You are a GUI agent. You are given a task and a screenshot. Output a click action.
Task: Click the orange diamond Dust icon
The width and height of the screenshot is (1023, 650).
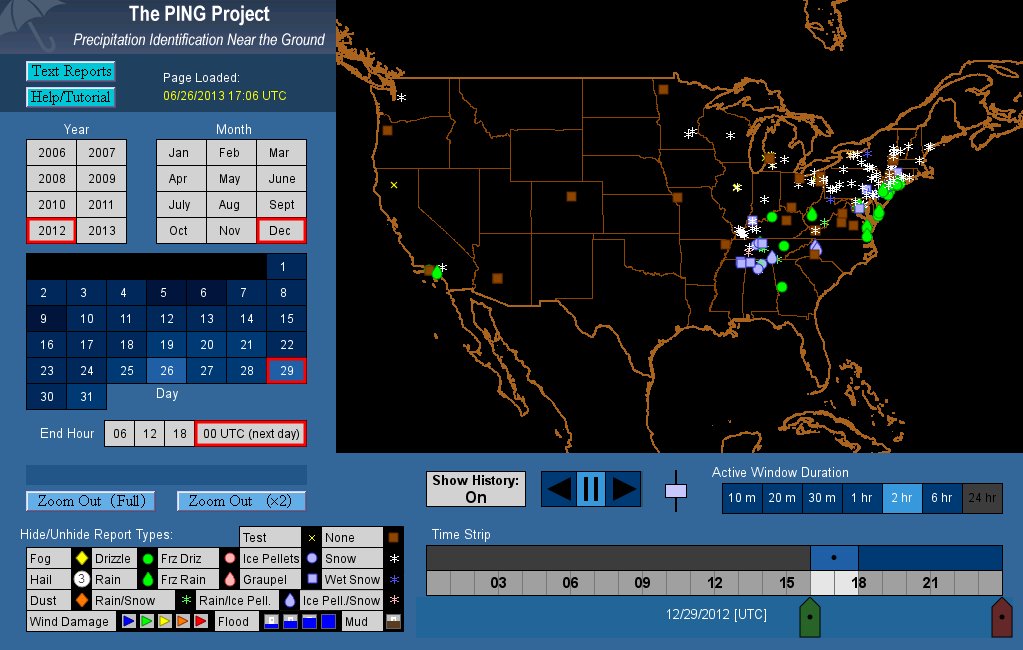pos(82,601)
